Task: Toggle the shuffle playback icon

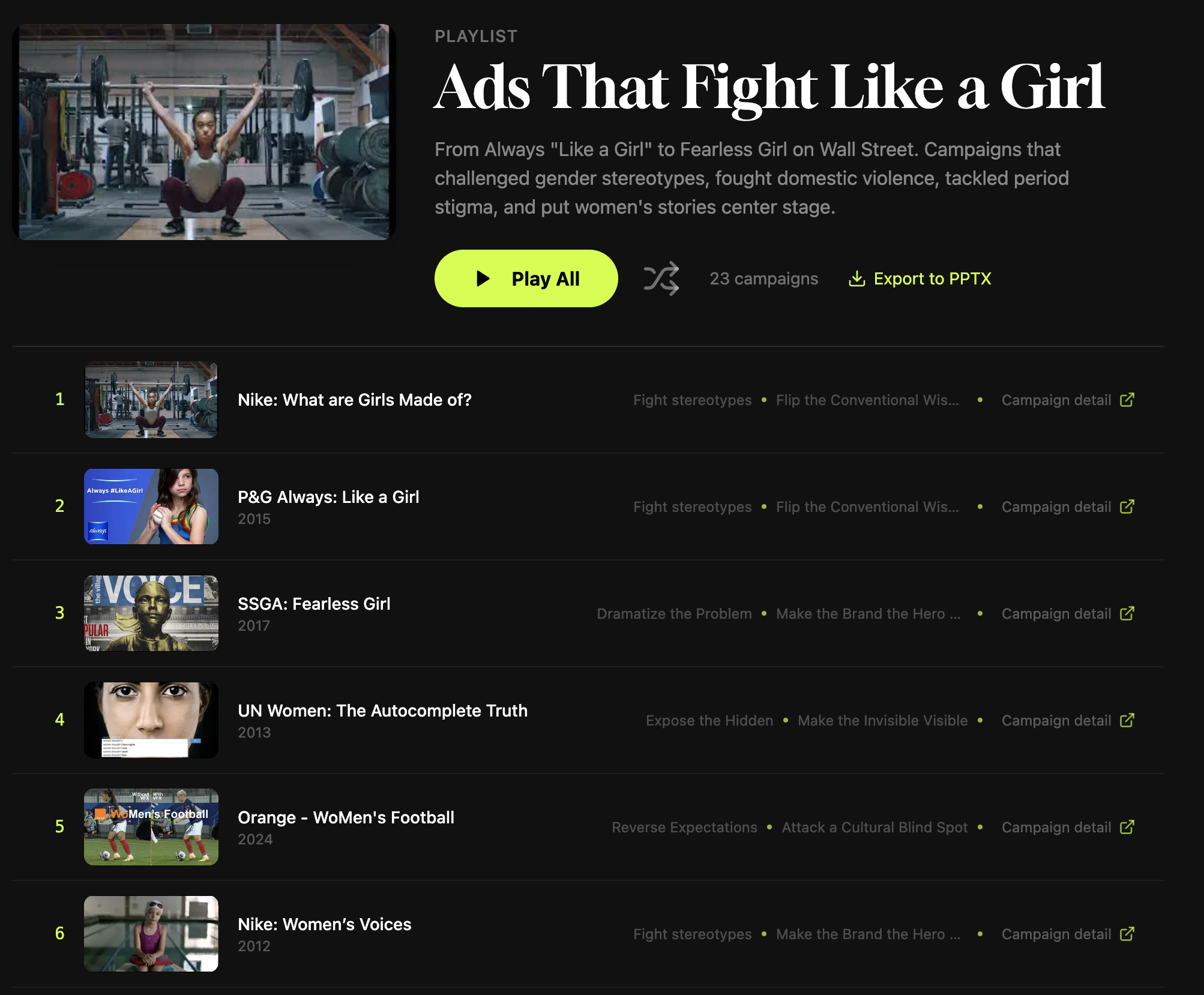Action: pos(661,278)
